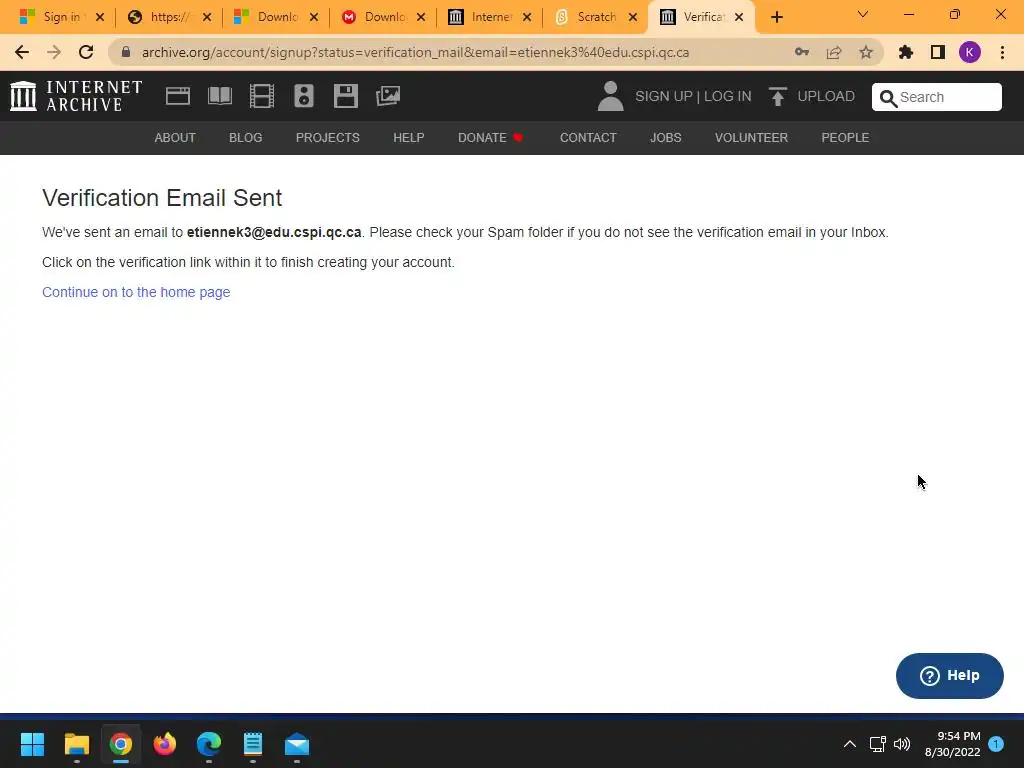Open the Windows Start menu

click(x=32, y=744)
